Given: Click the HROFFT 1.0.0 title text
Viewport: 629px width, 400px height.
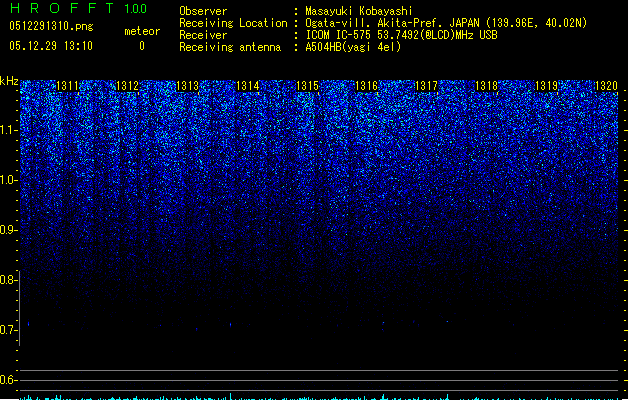Looking at the screenshot, I should (x=79, y=8).
